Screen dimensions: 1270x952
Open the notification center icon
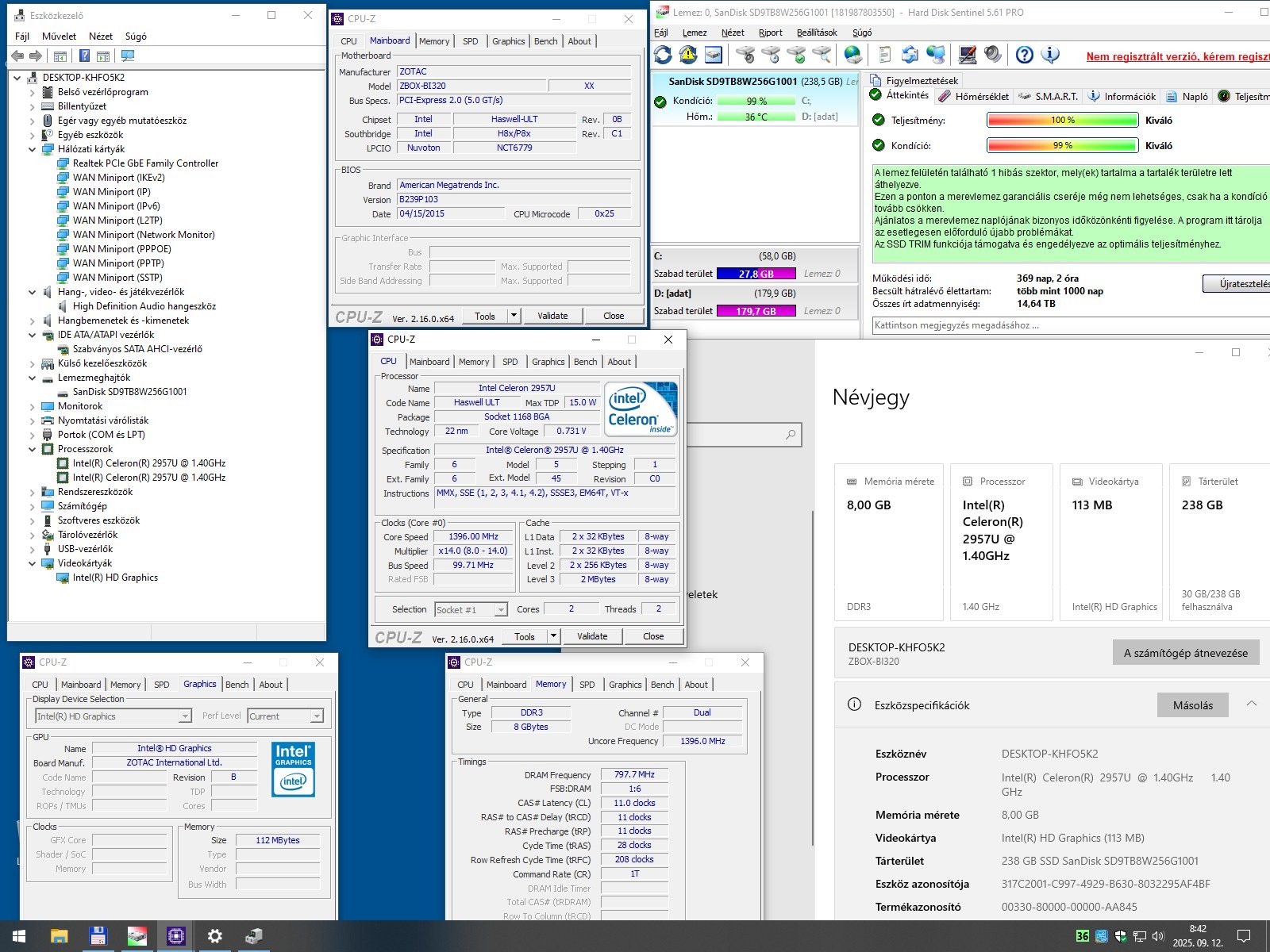coord(1244,936)
